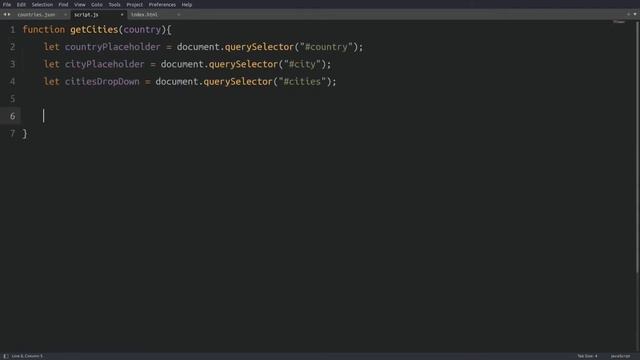
Task: Click the new tab plus icon
Action: 629,14
